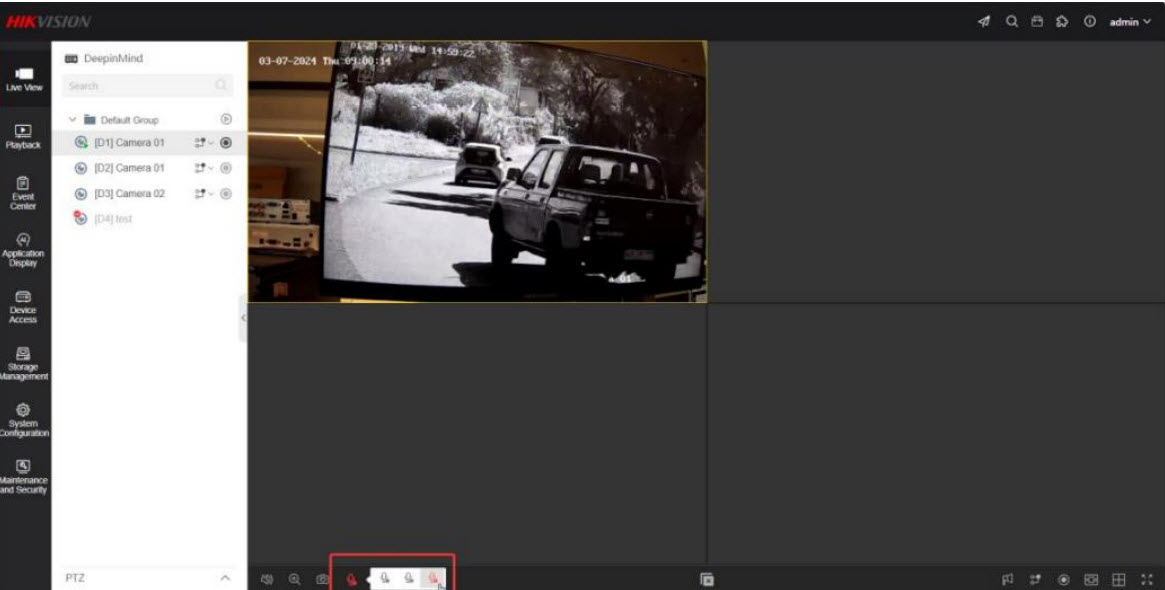Select D2 Camera 01 in the camera list

[x=129, y=168]
